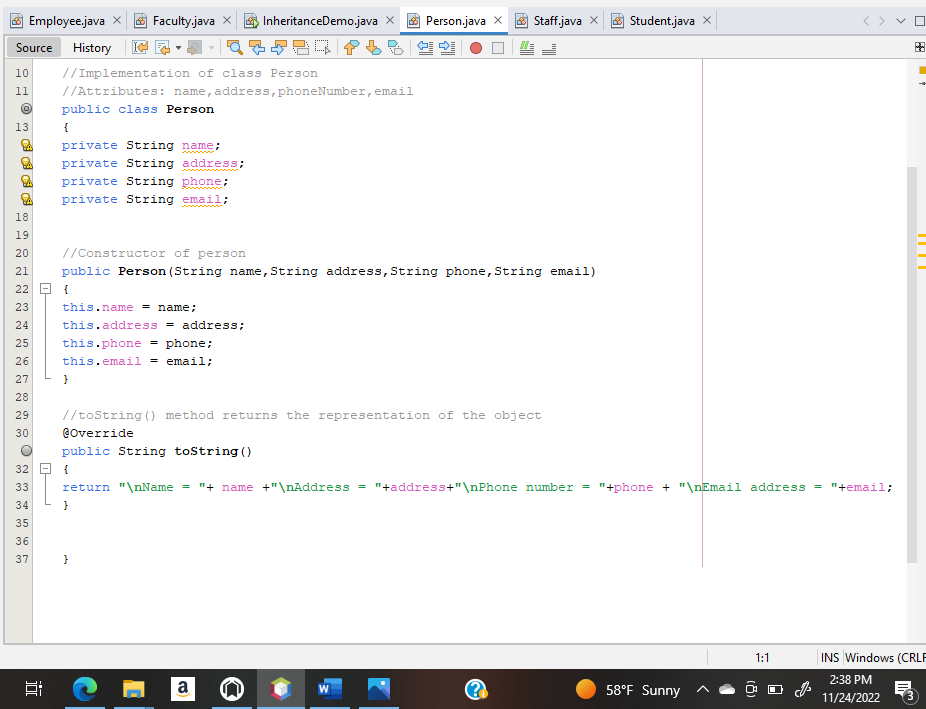Click the Comment lines icon

(527, 47)
